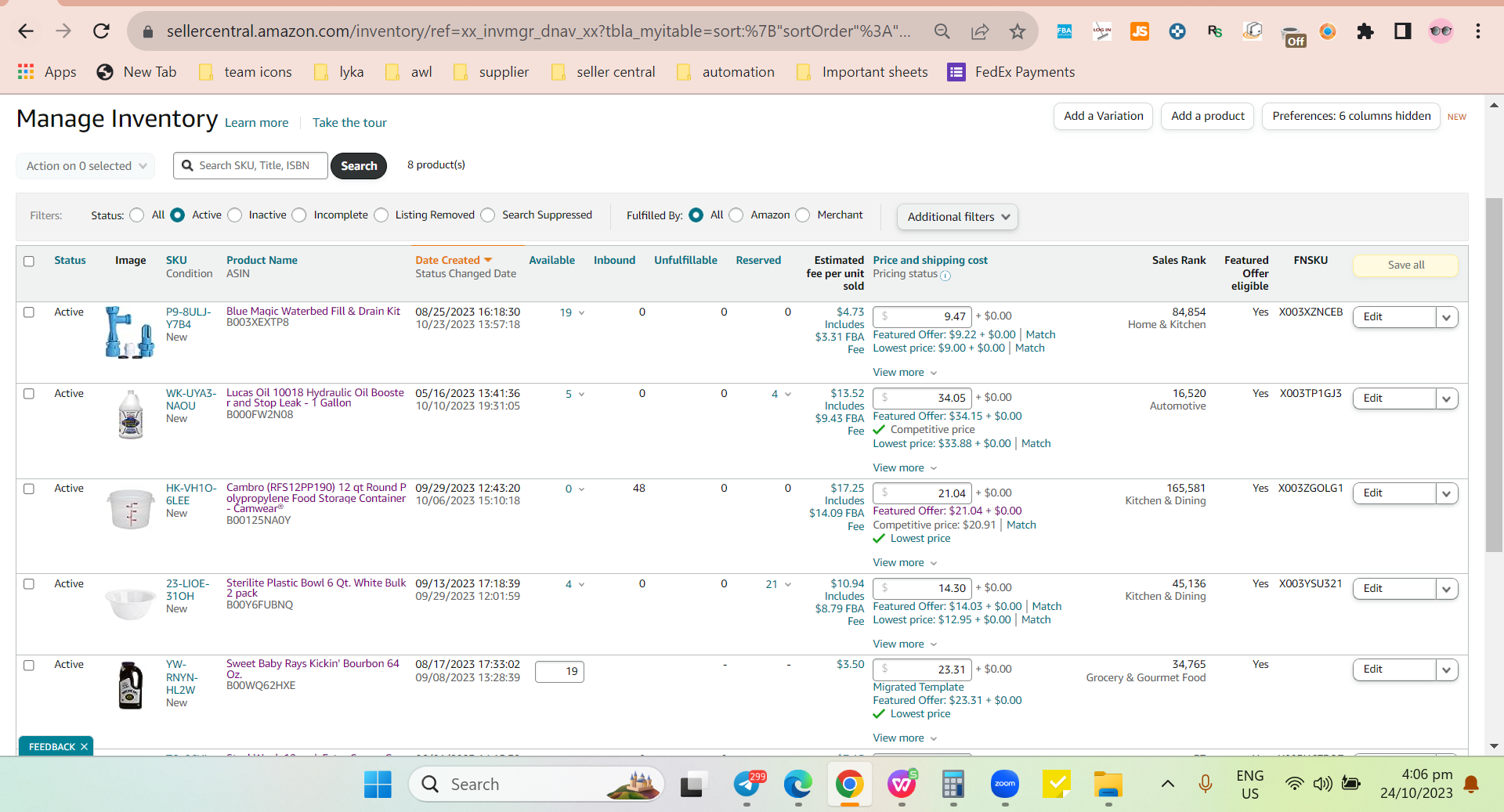1504x812 pixels.
Task: Check the Cambro Food Storage row checkbox
Action: (x=29, y=489)
